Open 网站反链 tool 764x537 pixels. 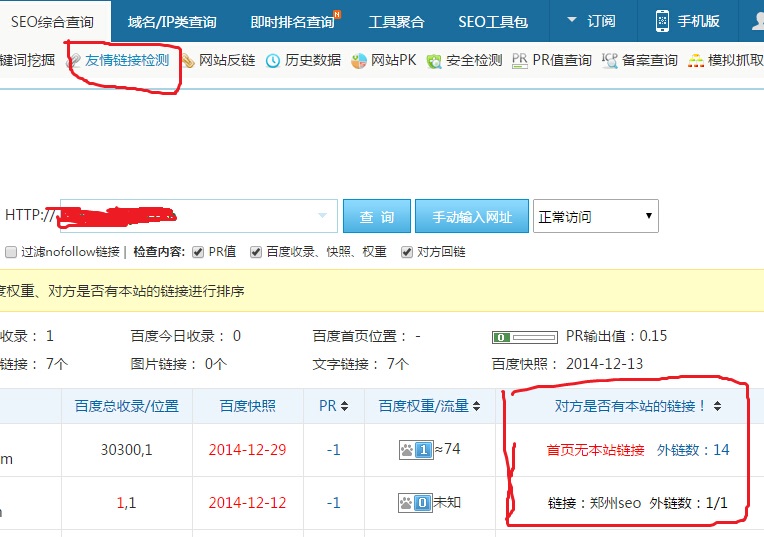pos(227,60)
